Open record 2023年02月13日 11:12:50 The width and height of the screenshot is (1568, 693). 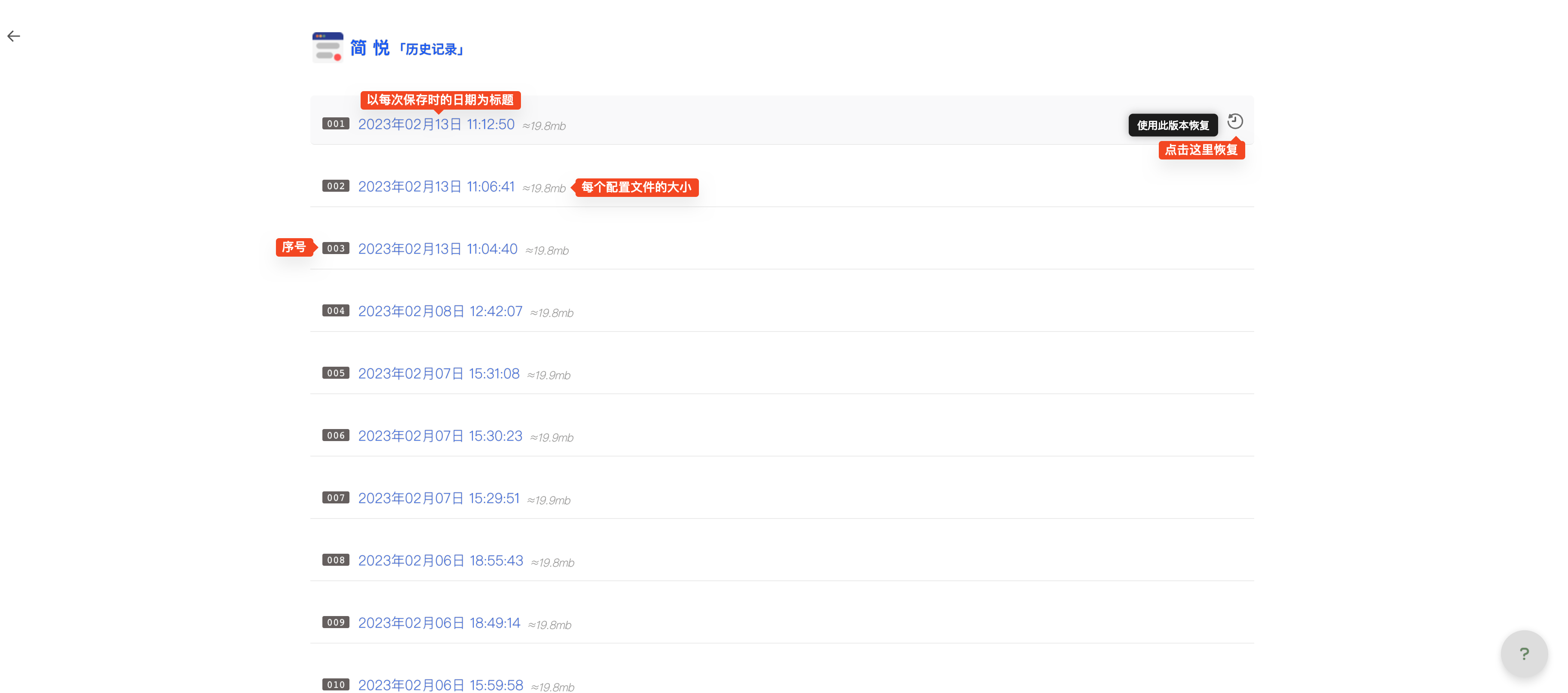(436, 124)
